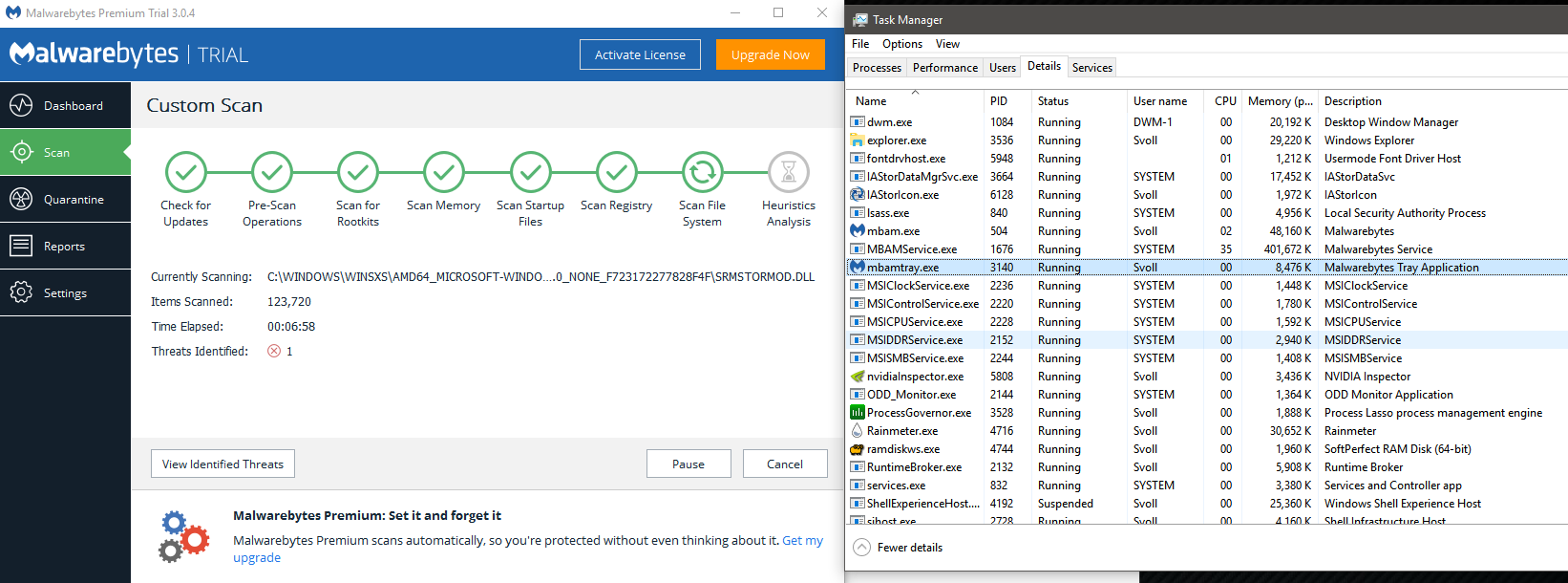This screenshot has height=583, width=1568.
Task: Click the Pre-Scan Operations step checkmark
Action: click(x=272, y=172)
